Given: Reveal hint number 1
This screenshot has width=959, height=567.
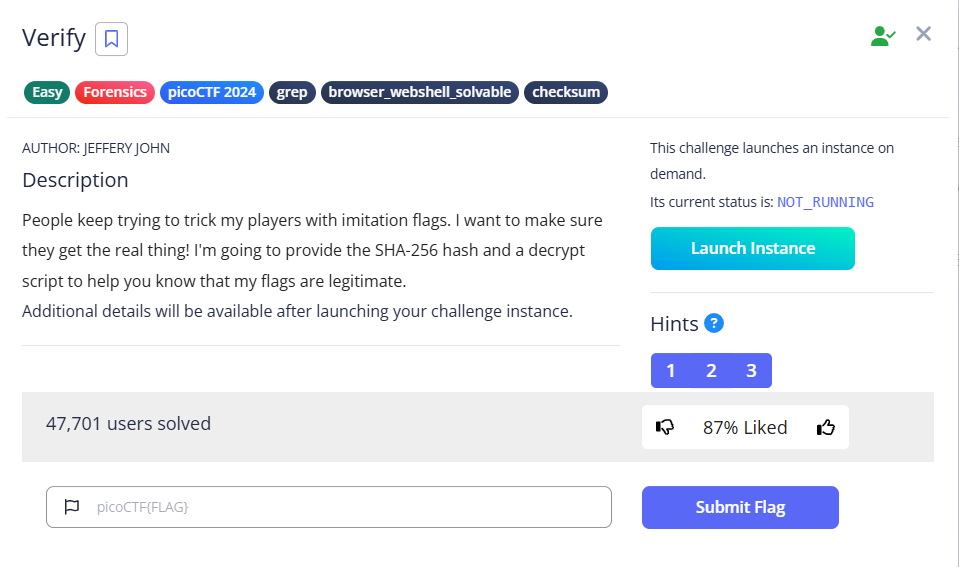Looking at the screenshot, I should (x=670, y=371).
